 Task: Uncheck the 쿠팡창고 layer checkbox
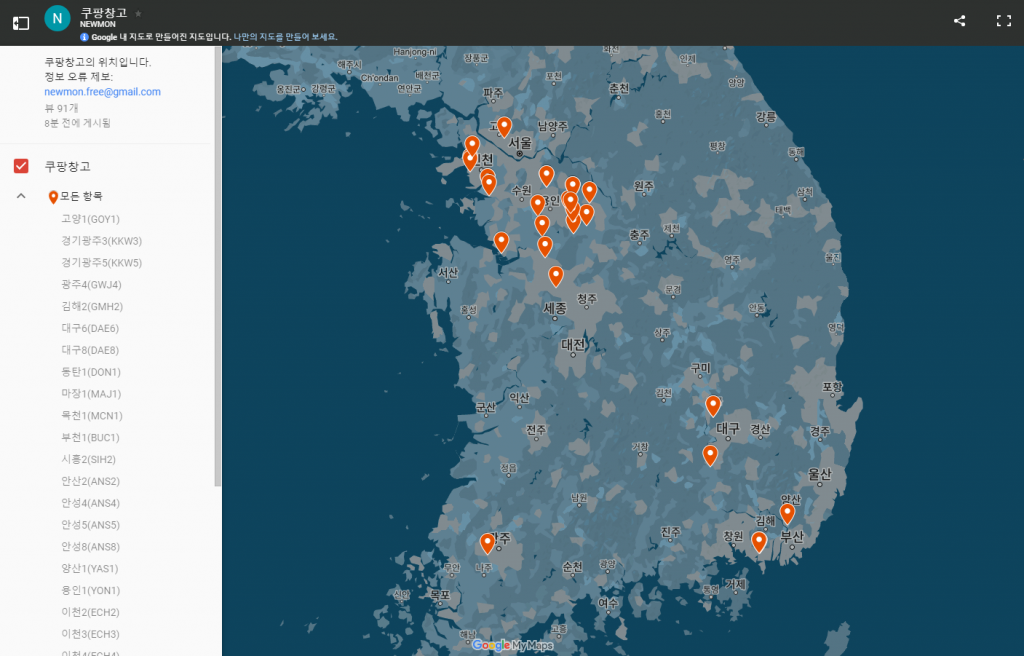[x=21, y=166]
